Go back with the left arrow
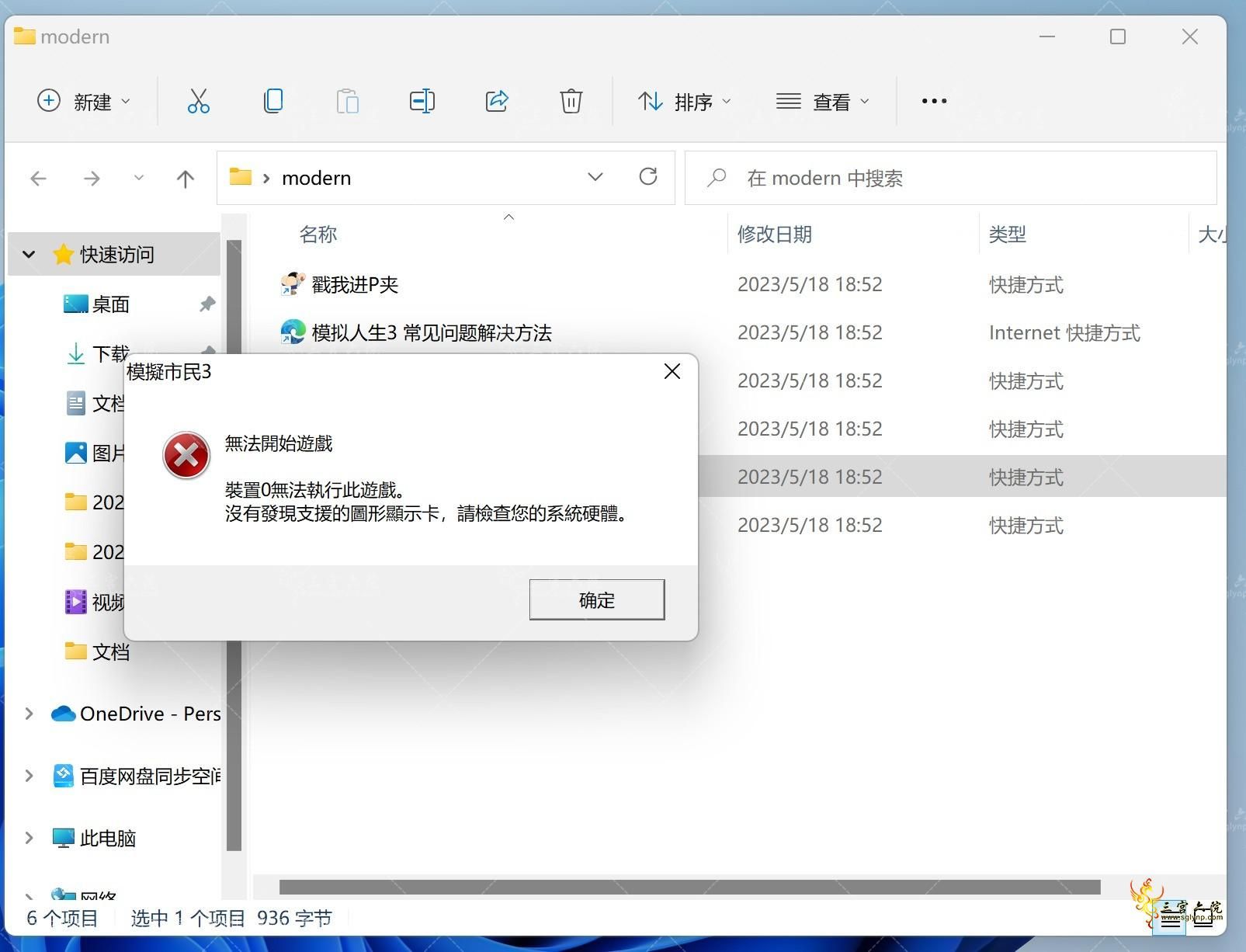 [x=38, y=179]
